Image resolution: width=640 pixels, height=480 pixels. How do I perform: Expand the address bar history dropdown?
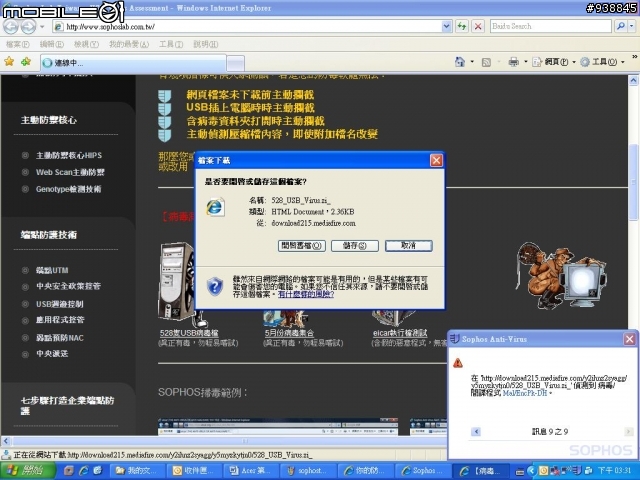coord(447,27)
